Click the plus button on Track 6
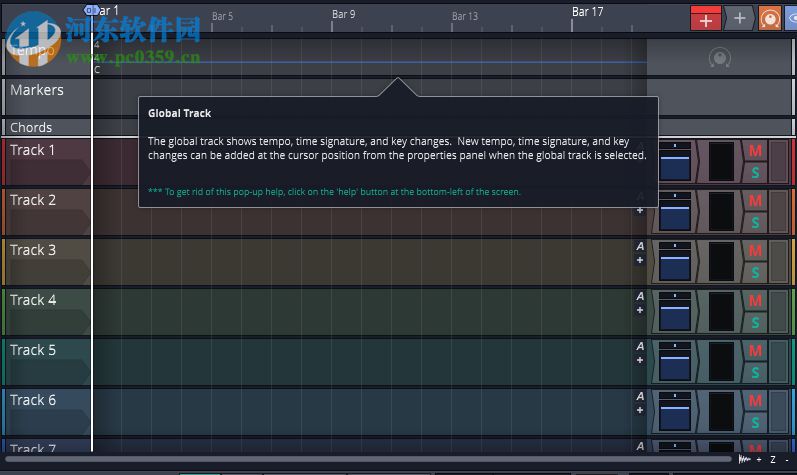 640,410
